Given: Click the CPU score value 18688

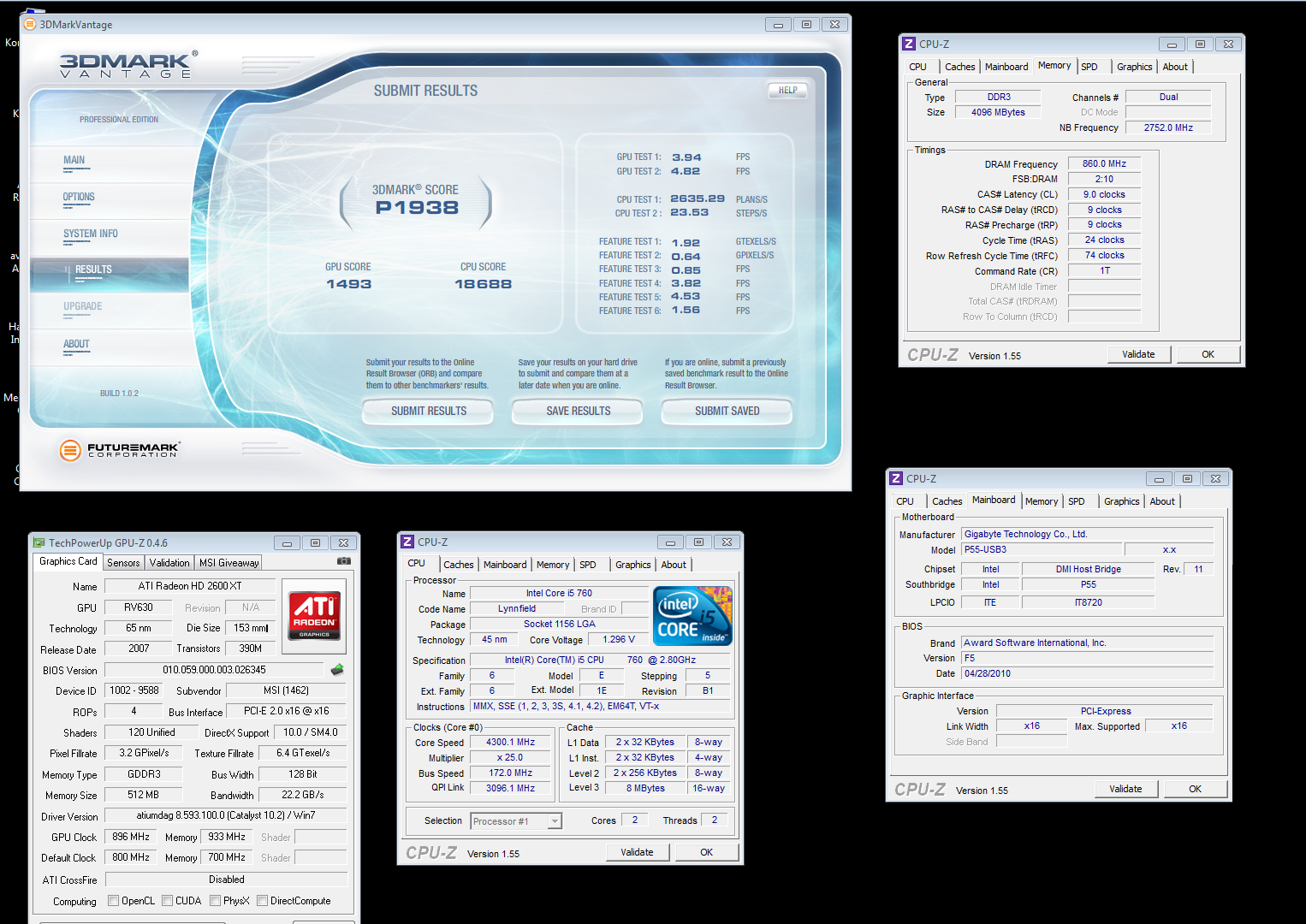Looking at the screenshot, I should tap(483, 284).
